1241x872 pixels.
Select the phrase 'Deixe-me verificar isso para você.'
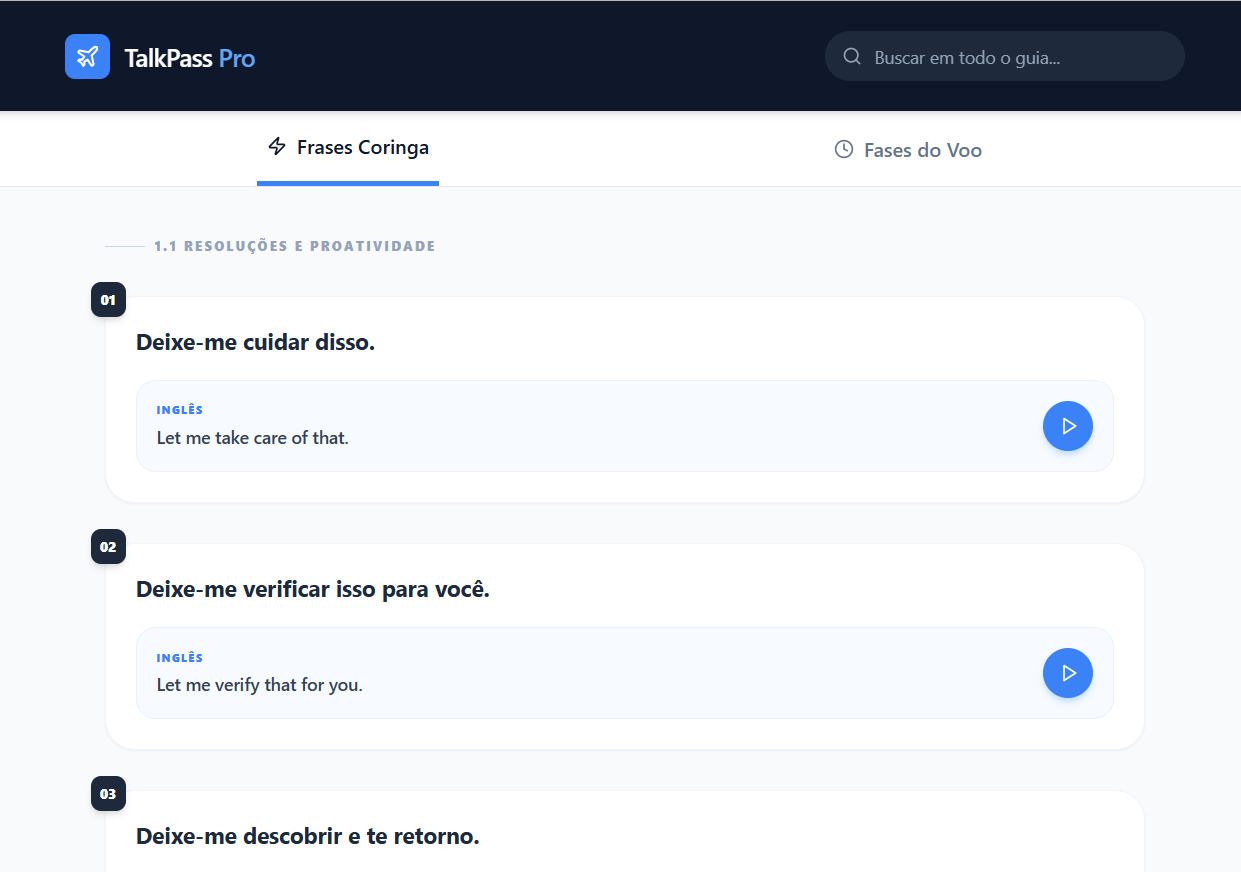[313, 589]
